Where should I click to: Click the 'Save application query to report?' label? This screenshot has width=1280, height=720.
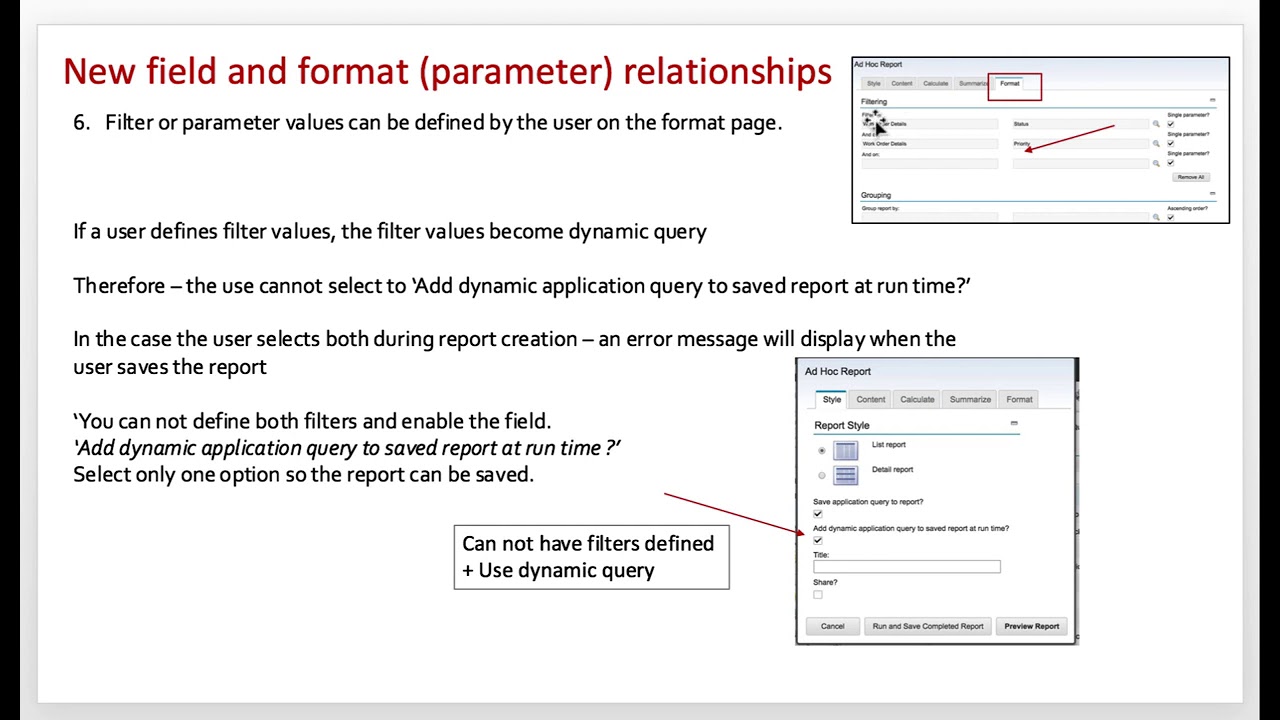[868, 502]
